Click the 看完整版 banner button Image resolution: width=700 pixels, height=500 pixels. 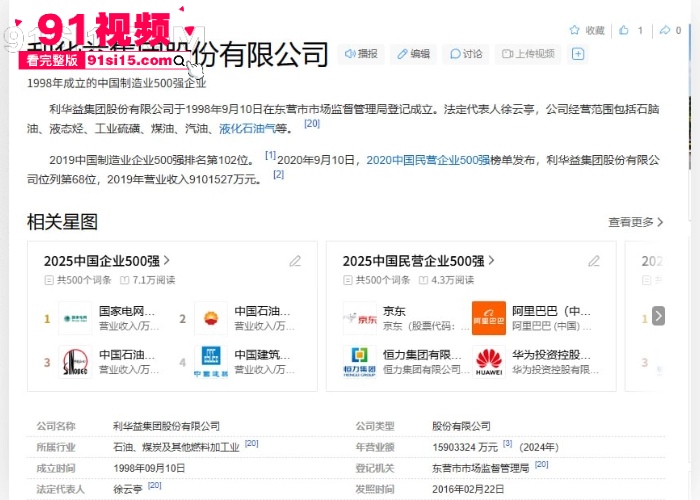pyautogui.click(x=52, y=60)
